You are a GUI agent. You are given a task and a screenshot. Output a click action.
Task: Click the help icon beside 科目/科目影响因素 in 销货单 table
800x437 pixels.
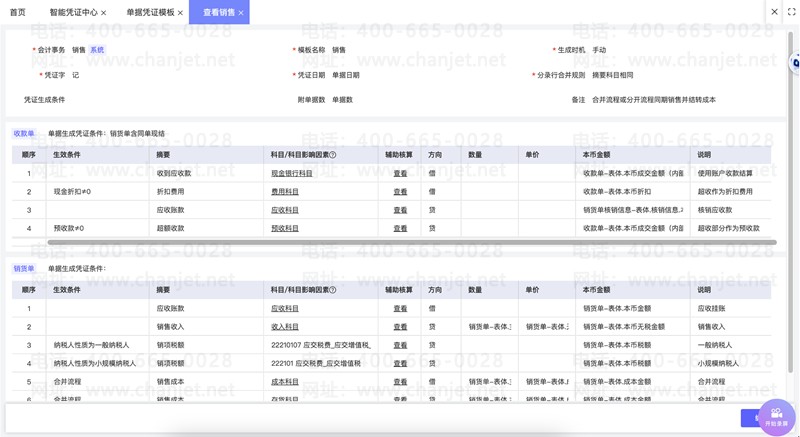[x=333, y=290]
